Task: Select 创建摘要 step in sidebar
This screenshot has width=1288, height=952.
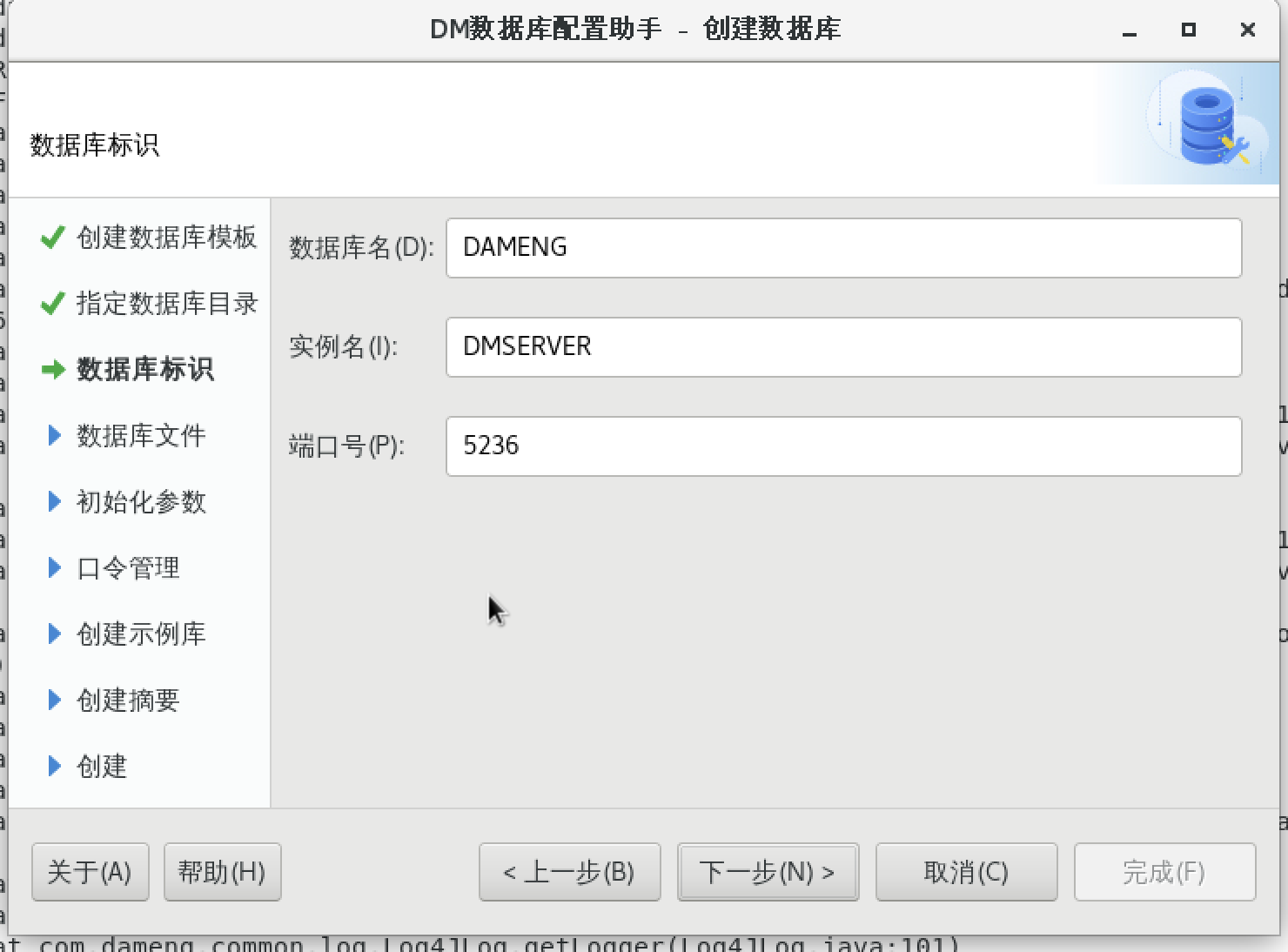Action: [x=128, y=700]
